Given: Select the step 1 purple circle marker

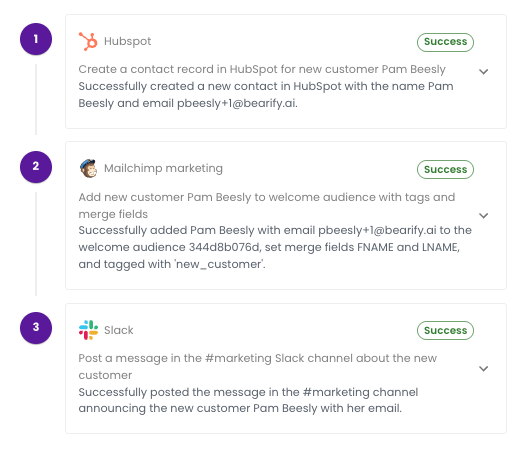Looking at the screenshot, I should pos(36,39).
